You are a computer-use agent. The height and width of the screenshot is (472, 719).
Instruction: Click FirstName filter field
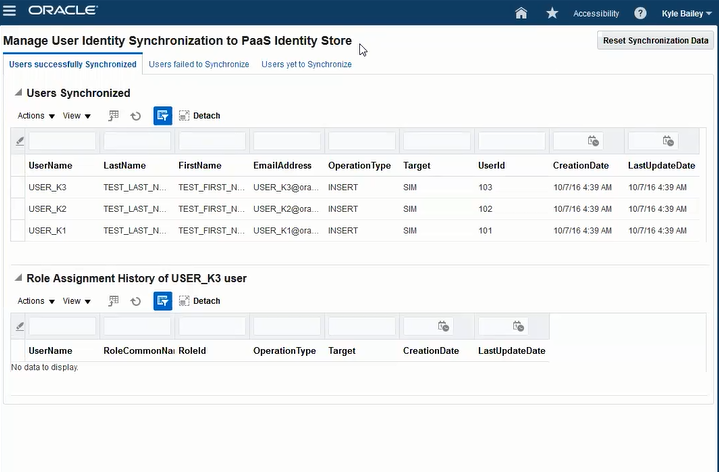212,141
